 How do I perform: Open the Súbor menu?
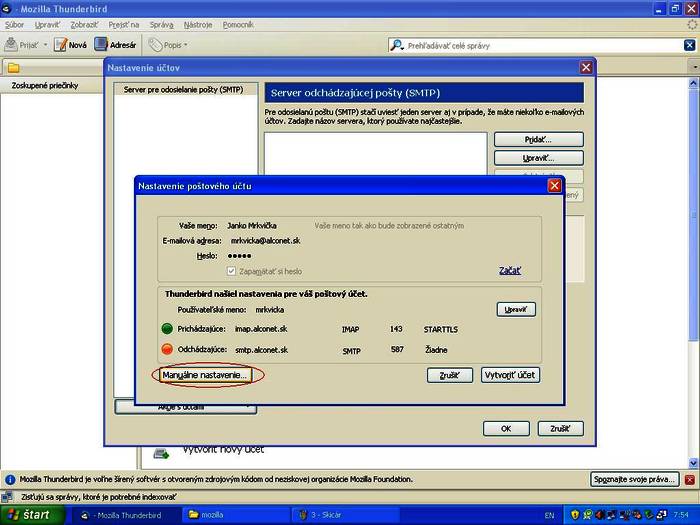[14, 25]
